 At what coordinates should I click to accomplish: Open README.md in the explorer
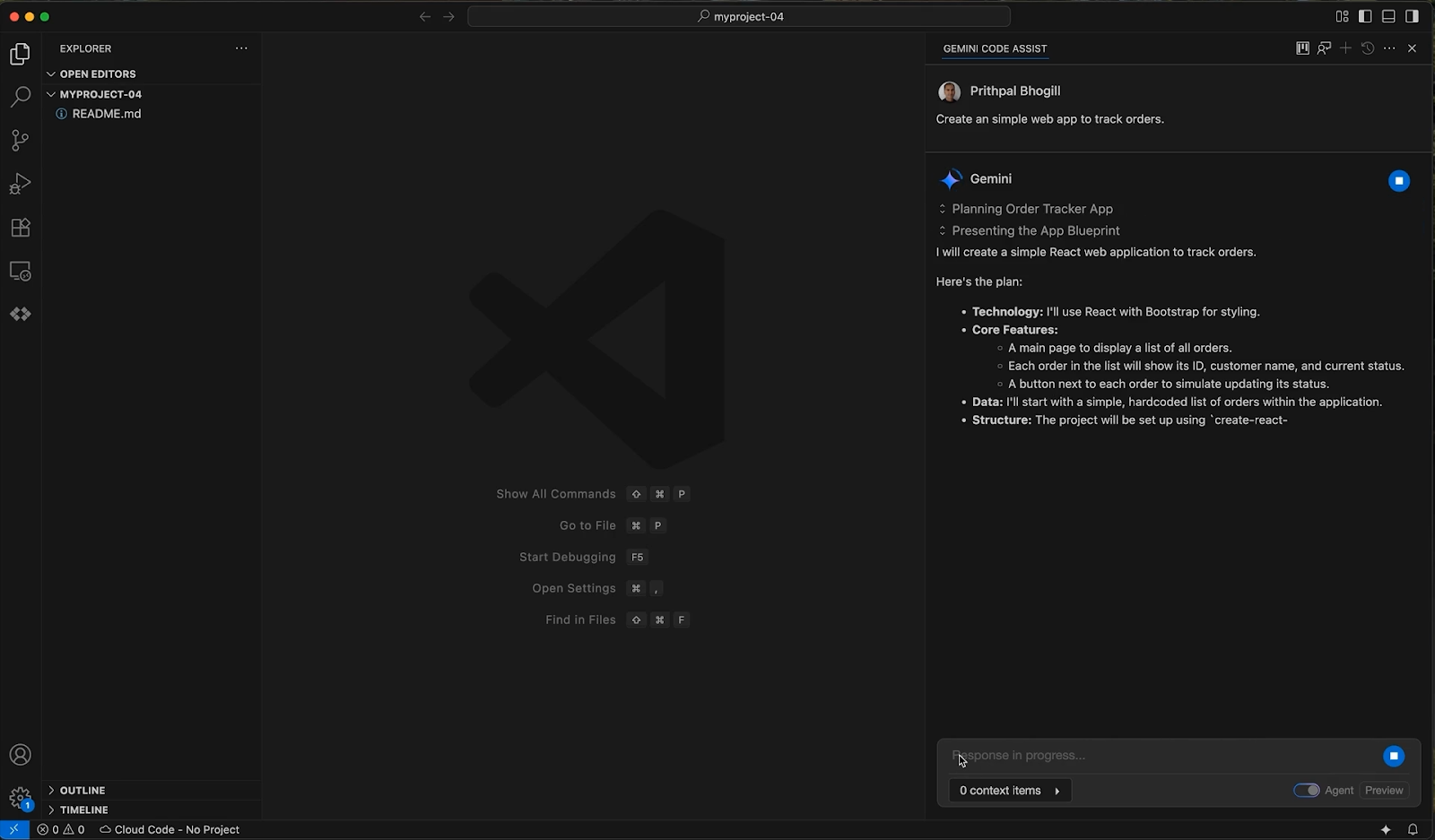(x=106, y=114)
